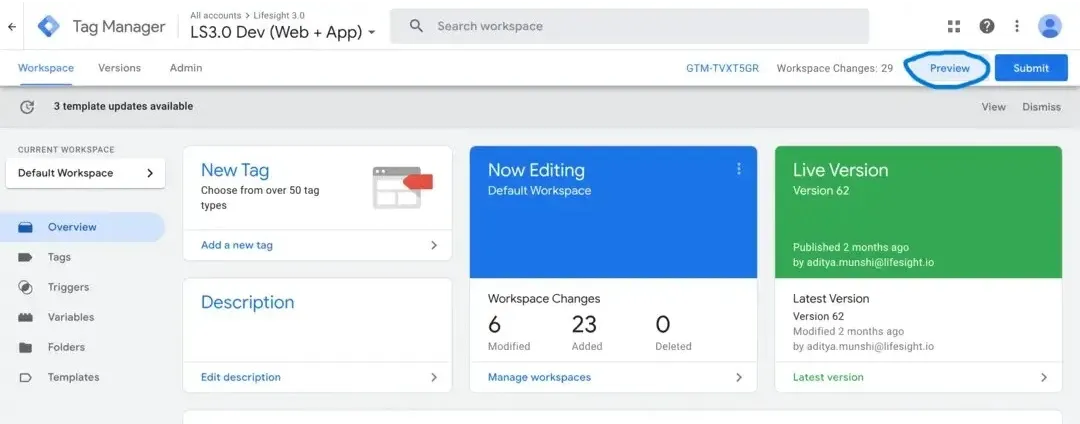
Task: Click the Variables sidebar icon
Action: tap(25, 317)
